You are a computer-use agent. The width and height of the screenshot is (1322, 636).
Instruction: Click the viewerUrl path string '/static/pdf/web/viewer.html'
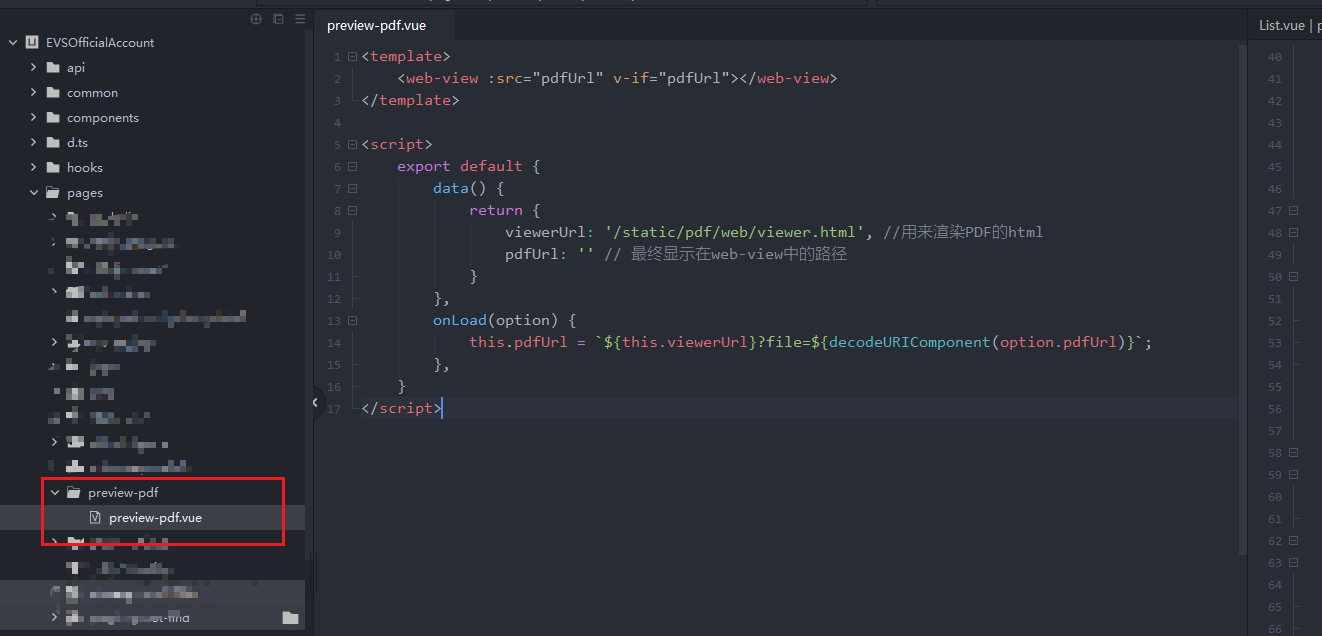(x=735, y=233)
